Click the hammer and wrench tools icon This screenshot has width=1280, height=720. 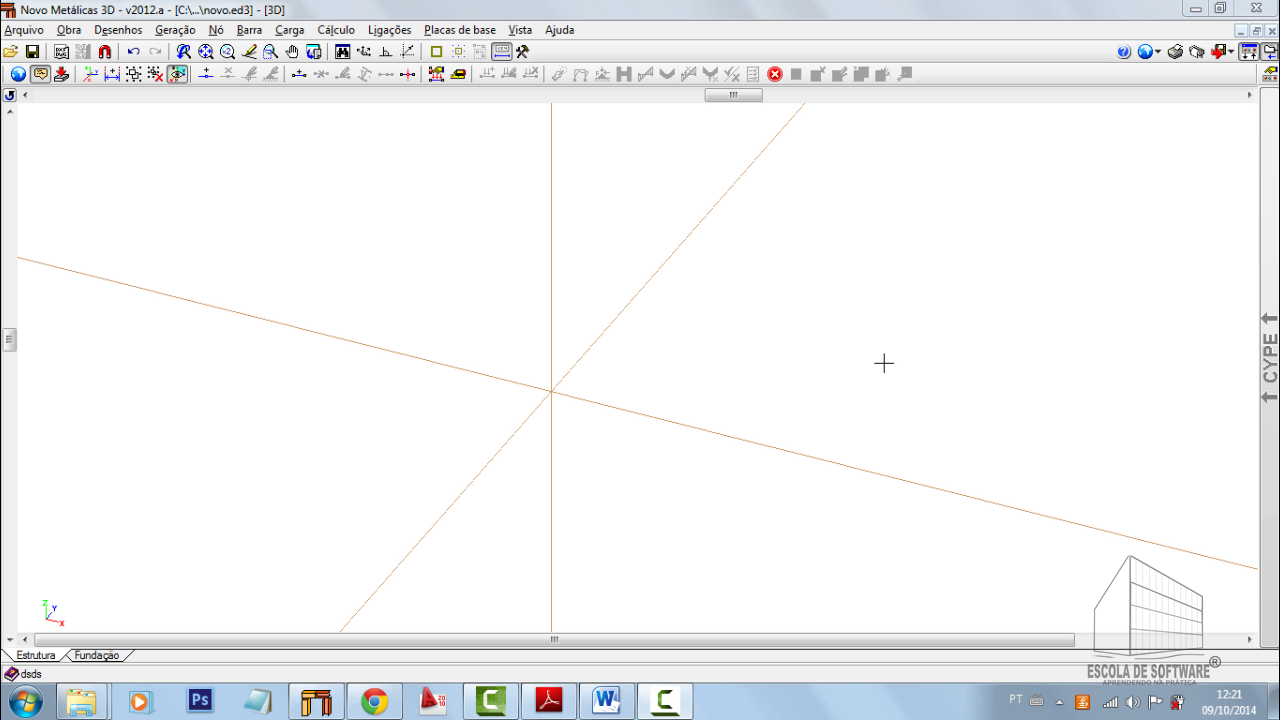tap(522, 52)
